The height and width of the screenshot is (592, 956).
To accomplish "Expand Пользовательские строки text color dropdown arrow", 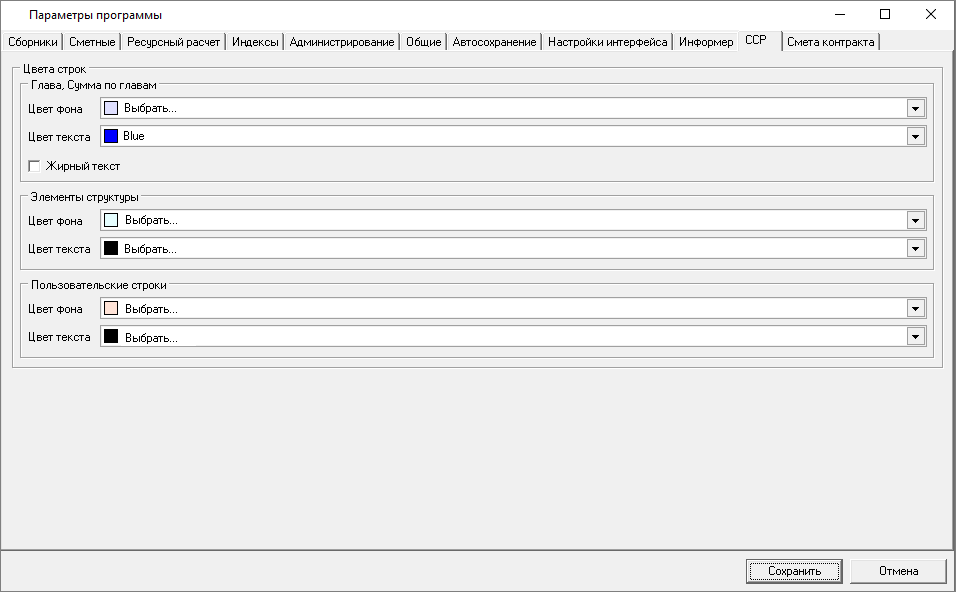I will 915,337.
